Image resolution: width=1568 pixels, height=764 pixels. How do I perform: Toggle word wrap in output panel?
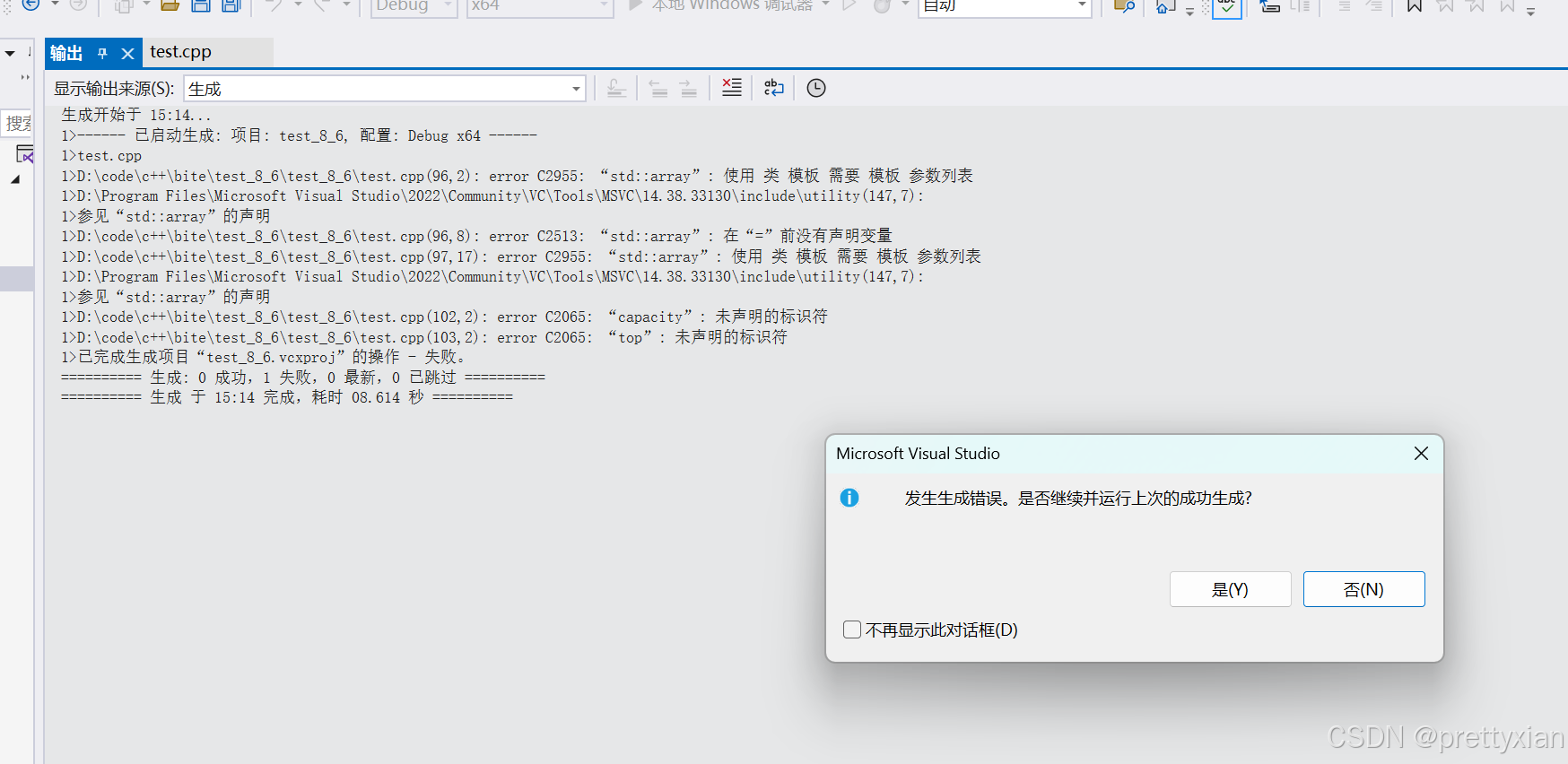pyautogui.click(x=773, y=88)
